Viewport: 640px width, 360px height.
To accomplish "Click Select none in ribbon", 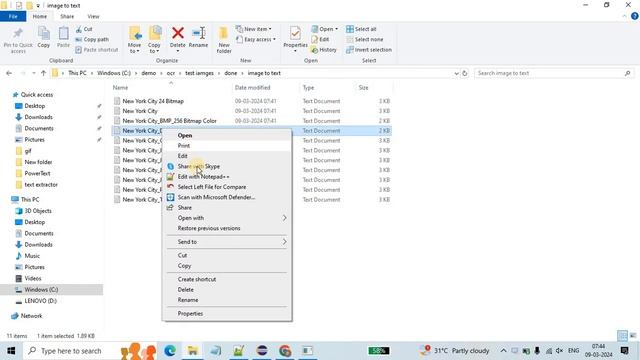I will (x=364, y=39).
